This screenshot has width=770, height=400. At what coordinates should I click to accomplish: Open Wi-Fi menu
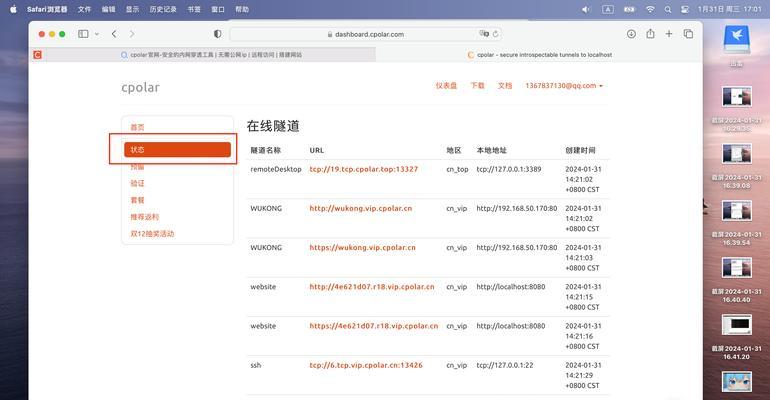[x=650, y=9]
